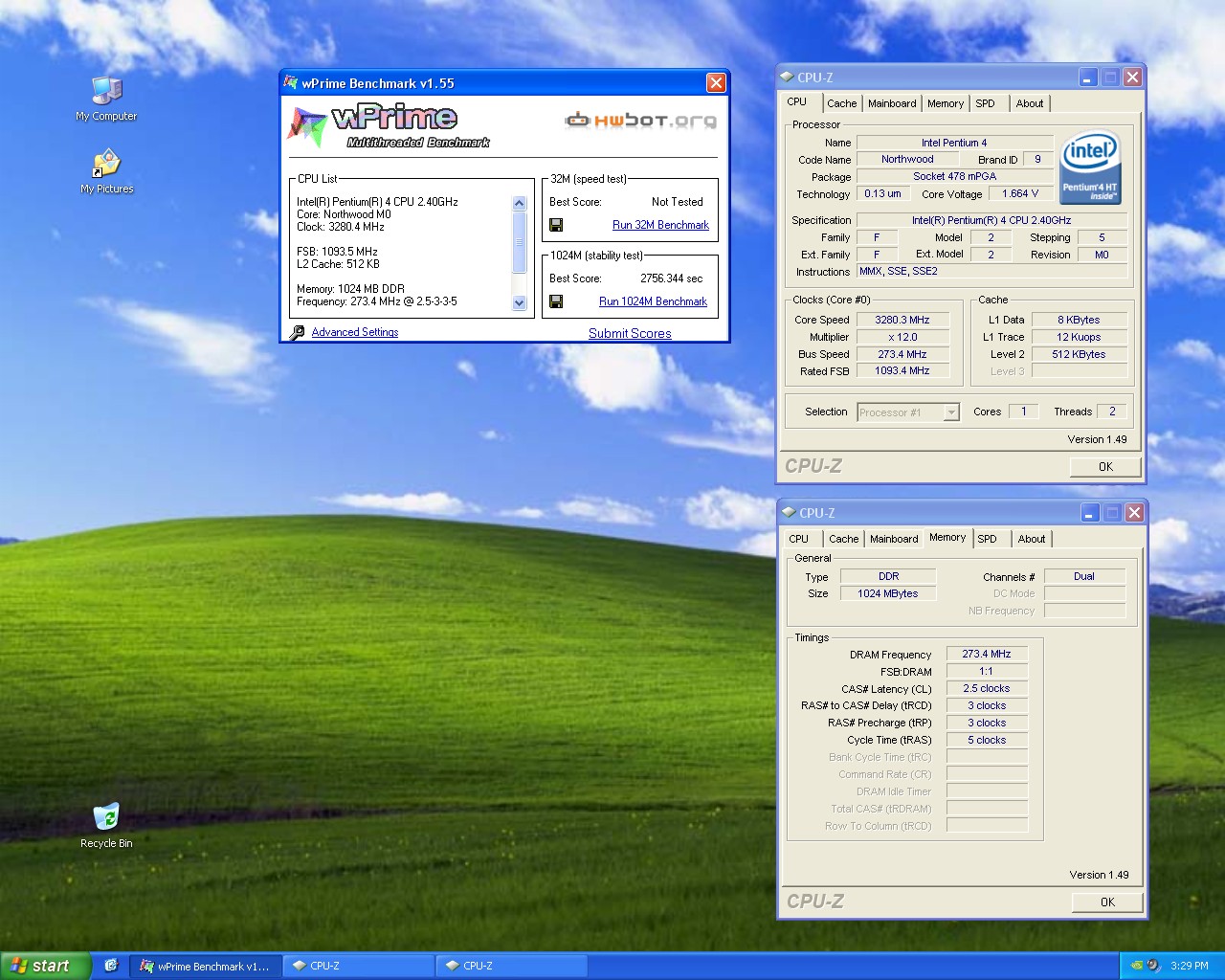Screen dimensions: 1225x980
Task: Select CPU tab in upper CPU-Z
Action: coord(797,101)
